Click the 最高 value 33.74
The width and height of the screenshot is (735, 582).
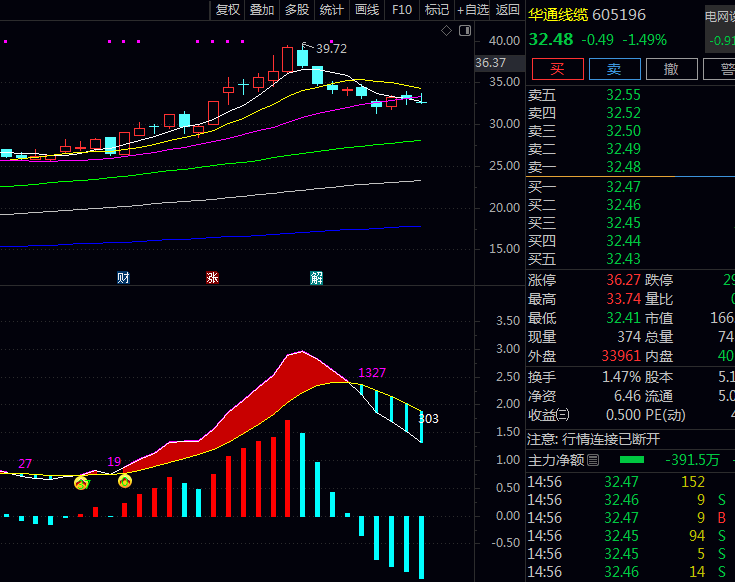[x=623, y=299]
